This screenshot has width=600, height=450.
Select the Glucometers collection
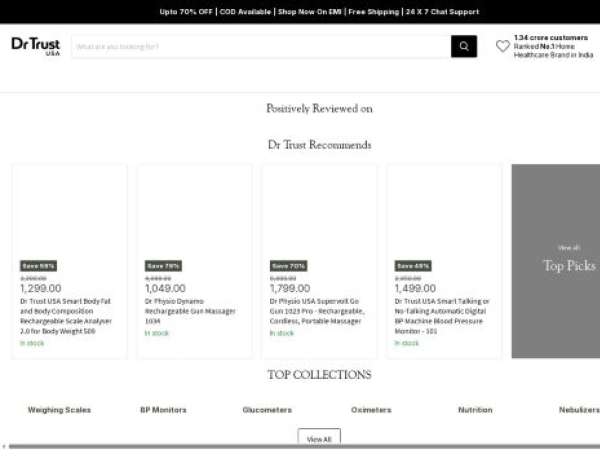(x=267, y=410)
